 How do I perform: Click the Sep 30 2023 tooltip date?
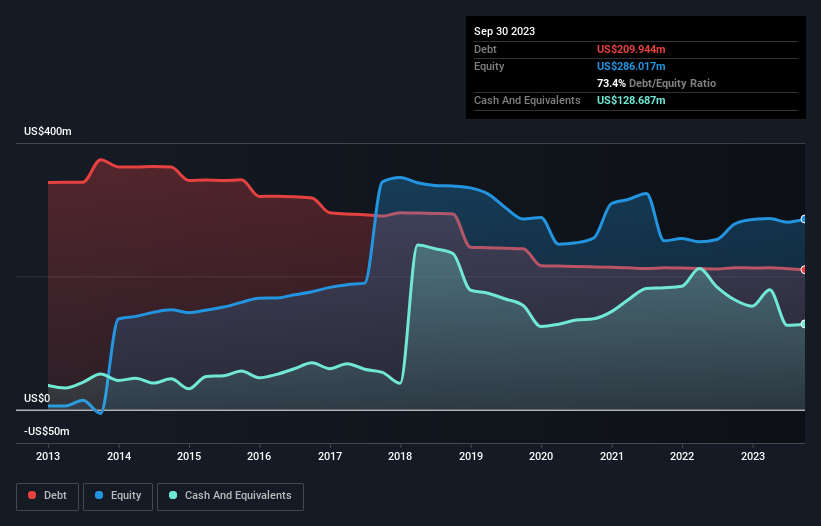pos(504,31)
